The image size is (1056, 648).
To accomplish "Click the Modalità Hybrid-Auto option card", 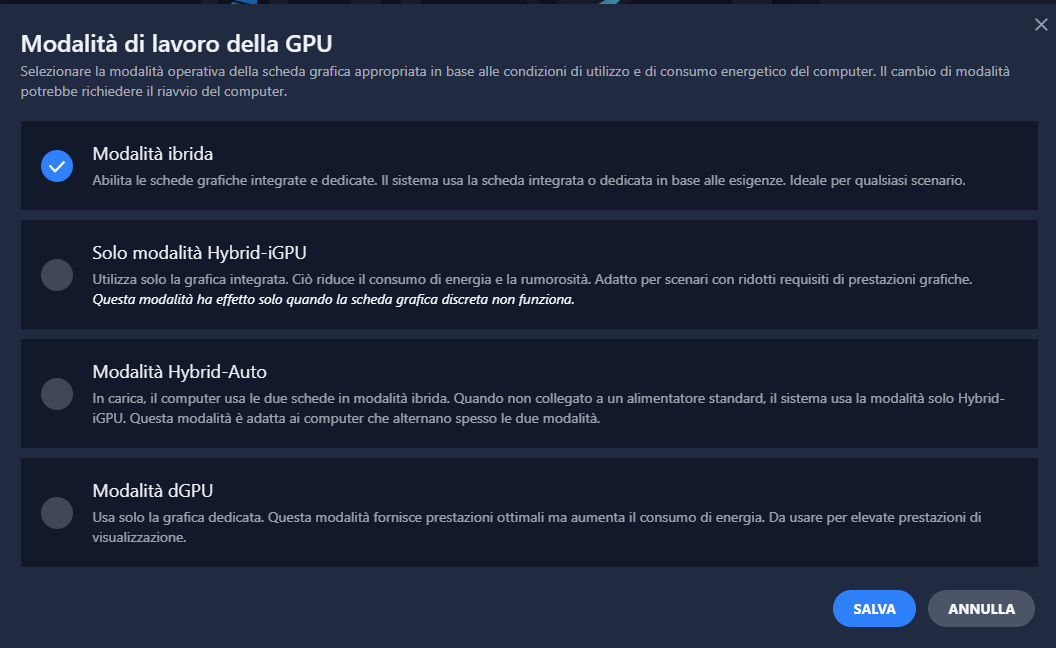I will pyautogui.click(x=528, y=393).
